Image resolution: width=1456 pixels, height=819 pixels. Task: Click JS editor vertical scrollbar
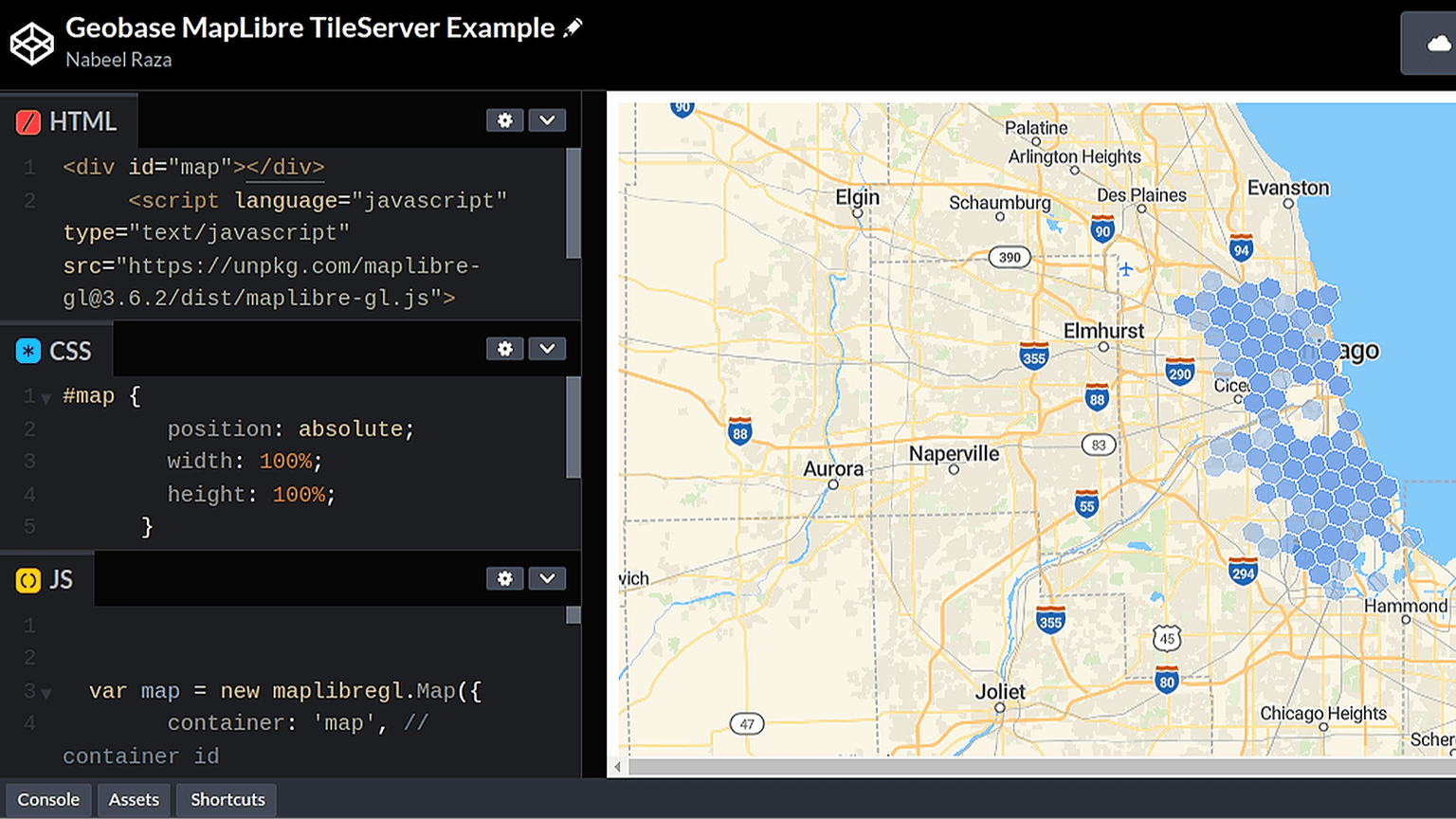(x=573, y=615)
